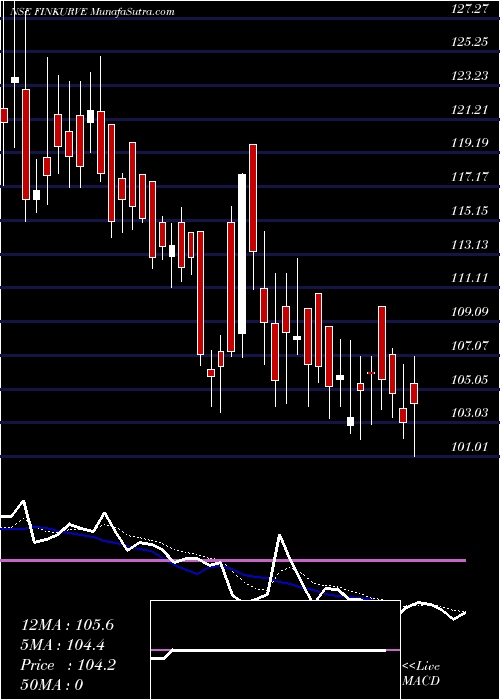Click the 12MA : 105.6 readout

[x=67, y=625]
